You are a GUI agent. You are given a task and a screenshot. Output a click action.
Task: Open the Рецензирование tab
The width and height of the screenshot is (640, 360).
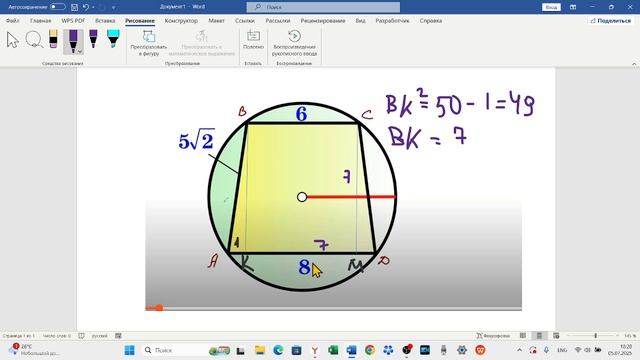pos(323,20)
